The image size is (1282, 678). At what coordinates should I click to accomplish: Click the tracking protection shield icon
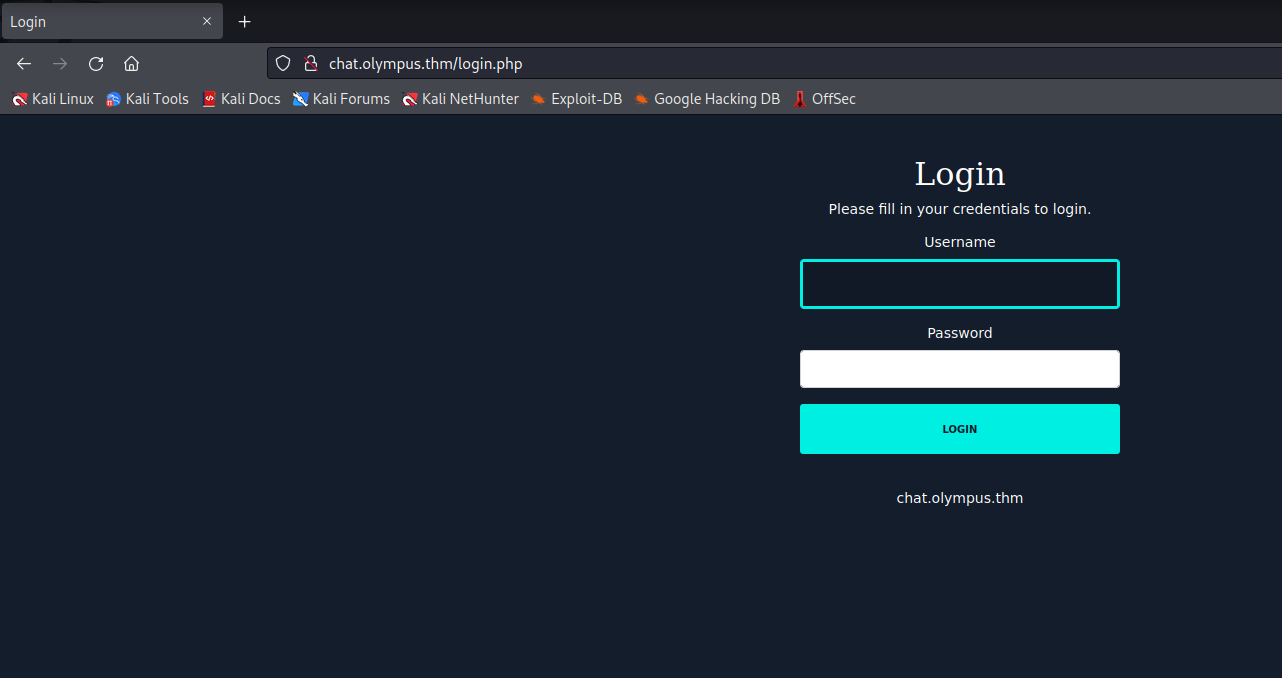pos(283,62)
